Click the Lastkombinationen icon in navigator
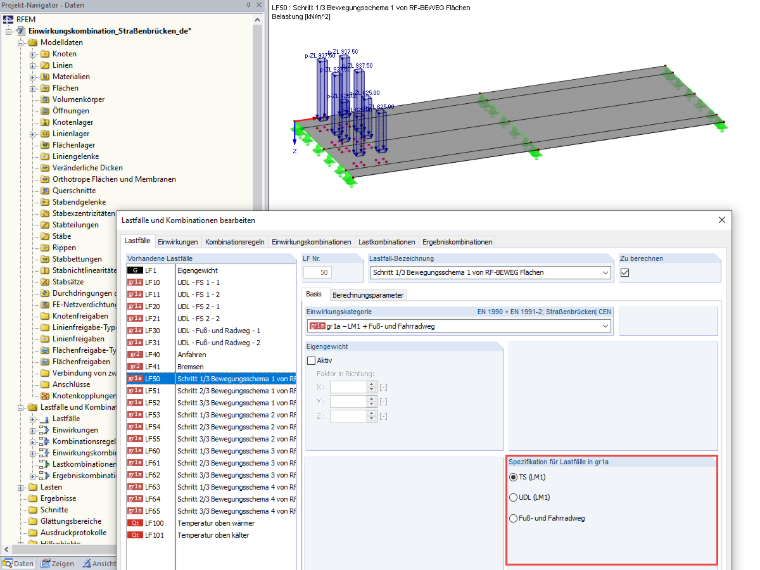This screenshot has width=760, height=570. click(44, 464)
